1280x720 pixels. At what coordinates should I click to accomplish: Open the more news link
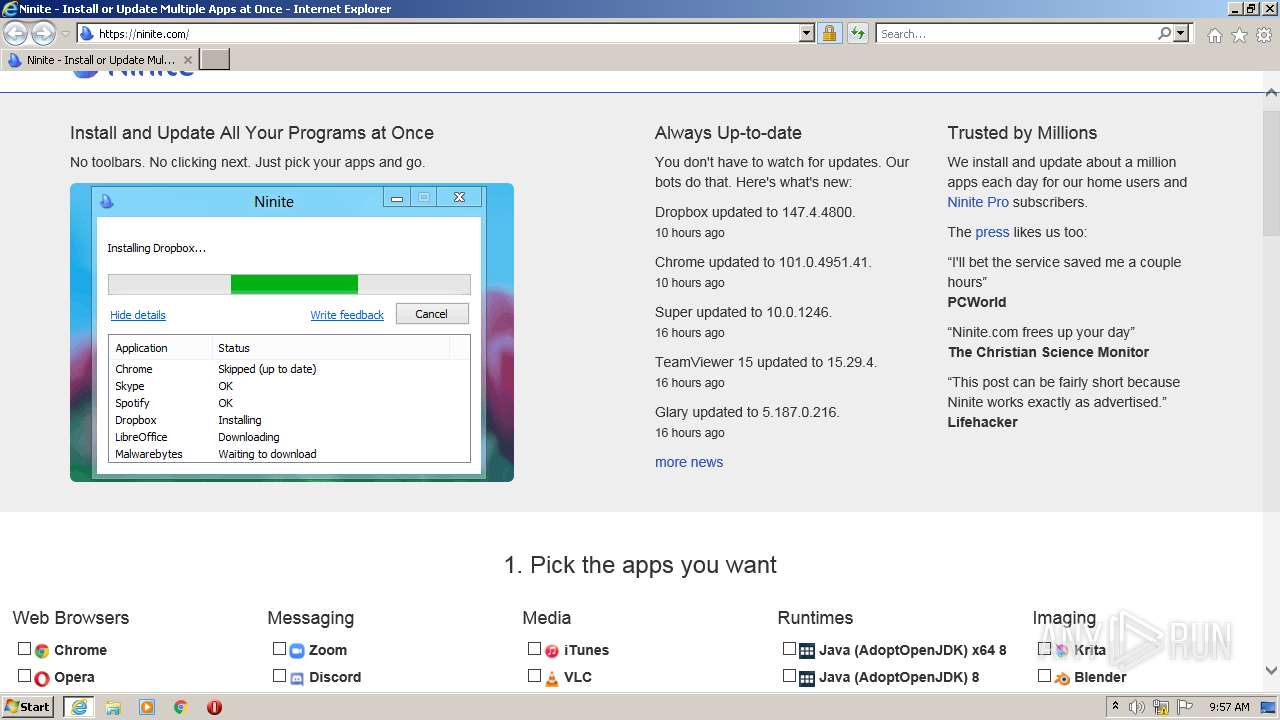[689, 462]
